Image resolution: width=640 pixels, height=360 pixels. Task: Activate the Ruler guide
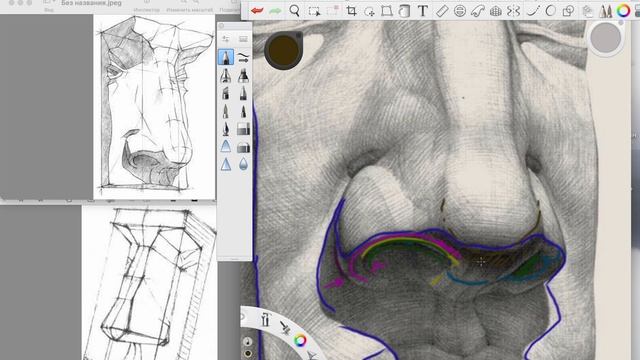coord(442,11)
